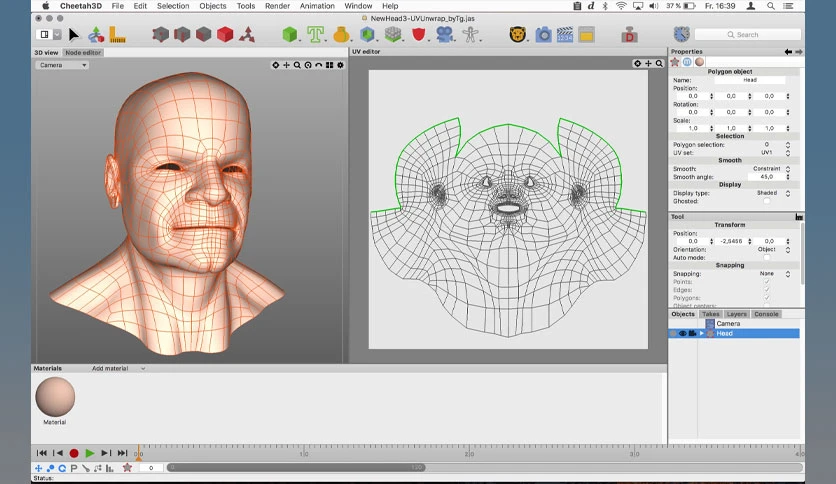Toggle the Polygons snapping checkbox
The width and height of the screenshot is (836, 484).
click(x=767, y=298)
